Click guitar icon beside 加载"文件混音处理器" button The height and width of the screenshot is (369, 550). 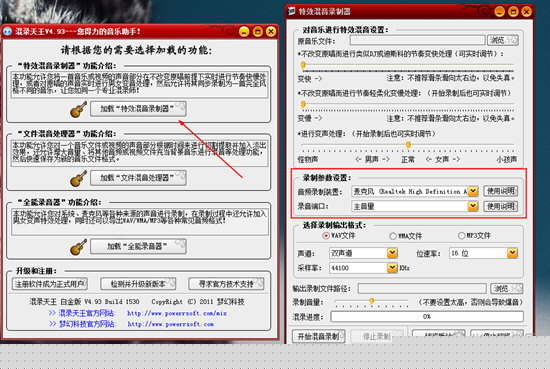point(78,178)
